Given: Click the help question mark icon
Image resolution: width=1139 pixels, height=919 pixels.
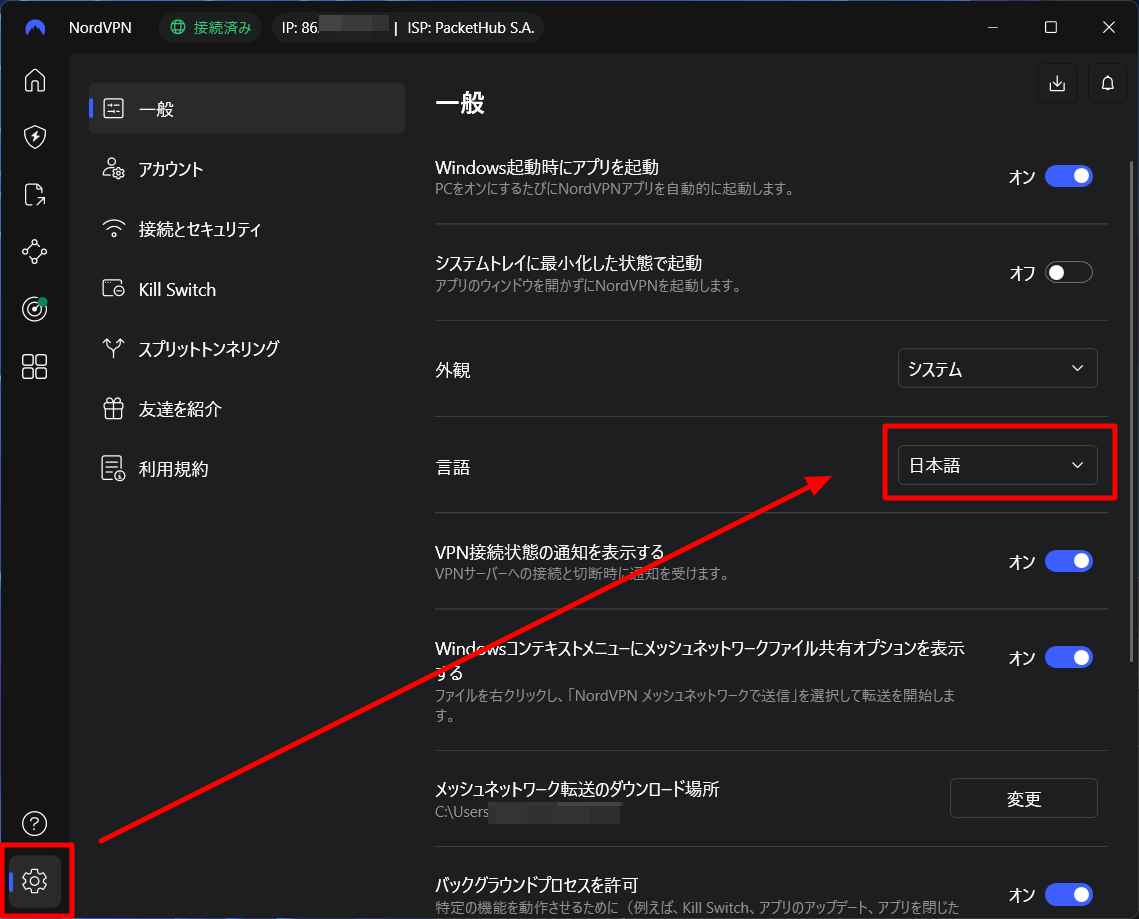Looking at the screenshot, I should click(x=35, y=823).
